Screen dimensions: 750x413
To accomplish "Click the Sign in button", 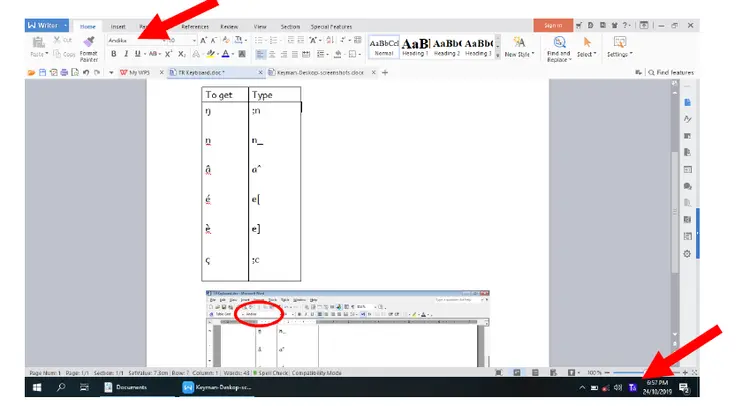I will point(548,24).
